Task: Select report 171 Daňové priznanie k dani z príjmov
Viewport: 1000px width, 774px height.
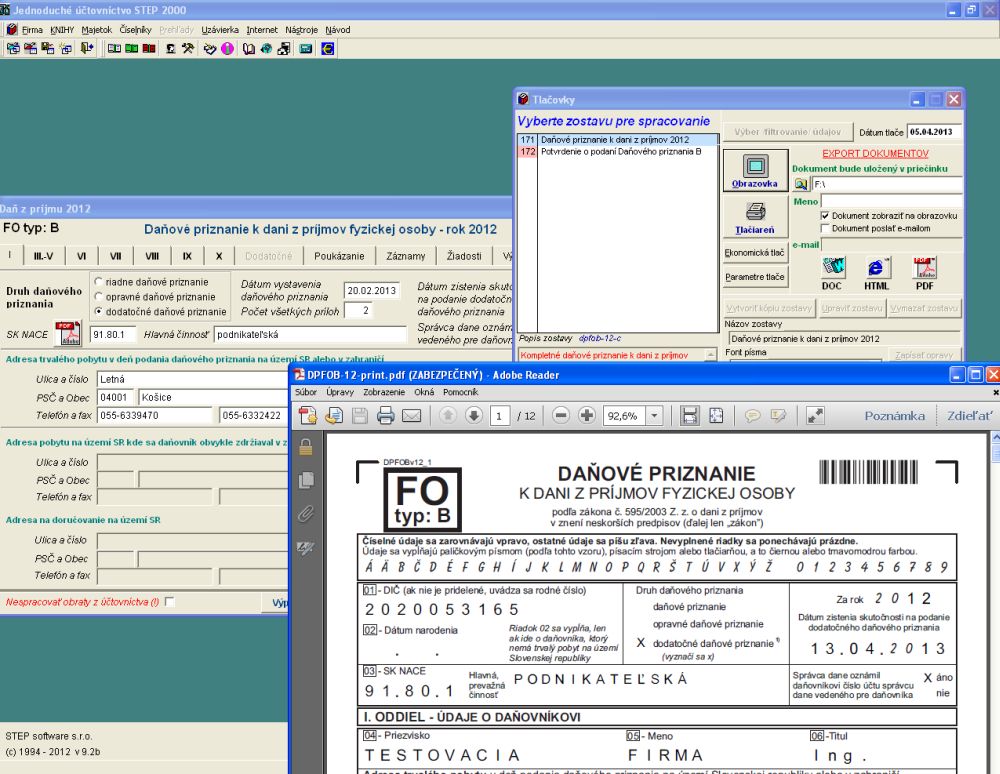Action: click(618, 140)
